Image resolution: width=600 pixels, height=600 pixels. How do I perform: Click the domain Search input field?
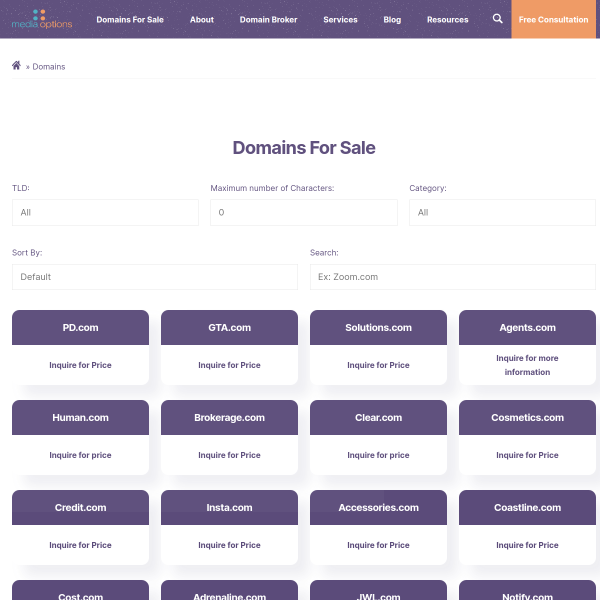[x=453, y=277]
